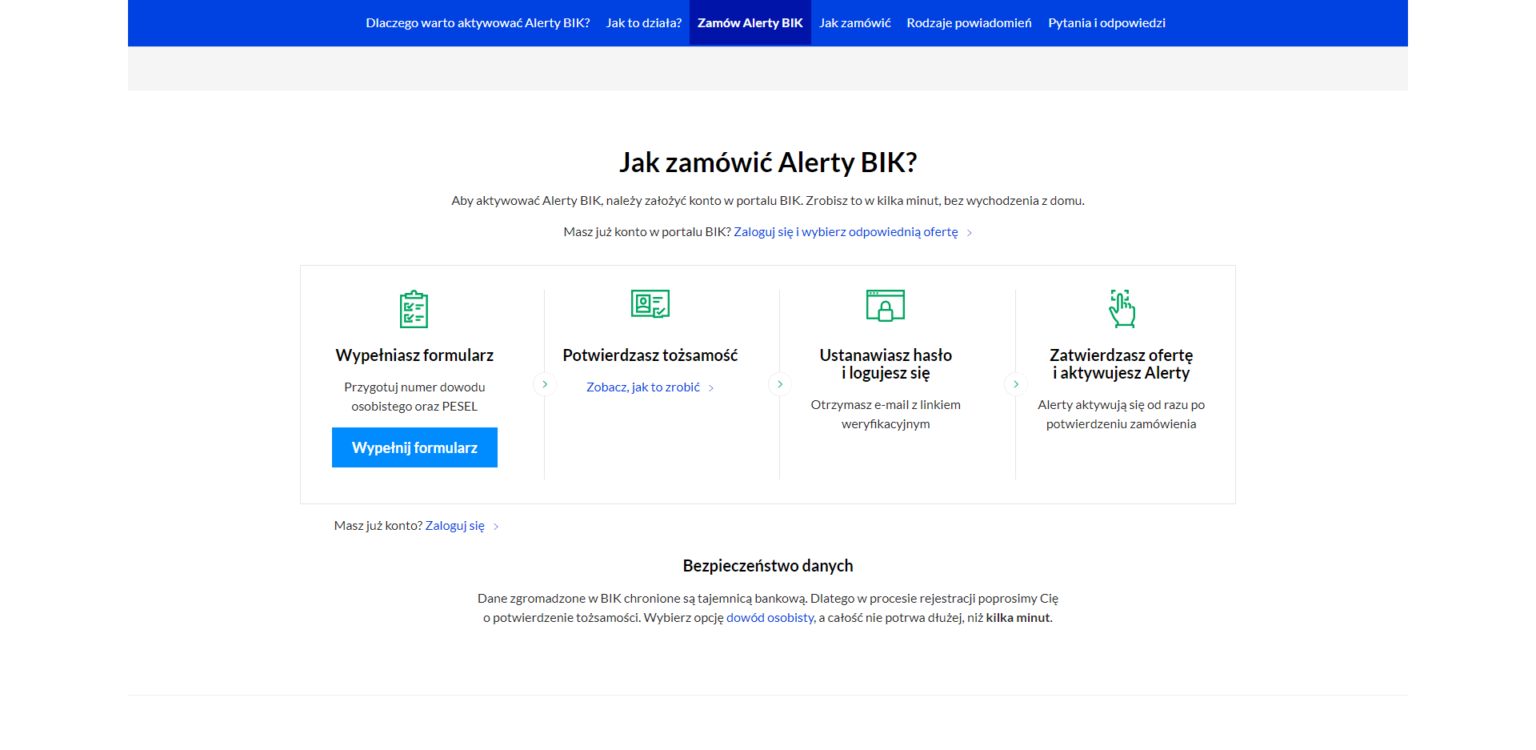The image size is (1536, 750).
Task: Select the ID card icon above Potwierdzasz tożsamość
Action: [x=650, y=304]
